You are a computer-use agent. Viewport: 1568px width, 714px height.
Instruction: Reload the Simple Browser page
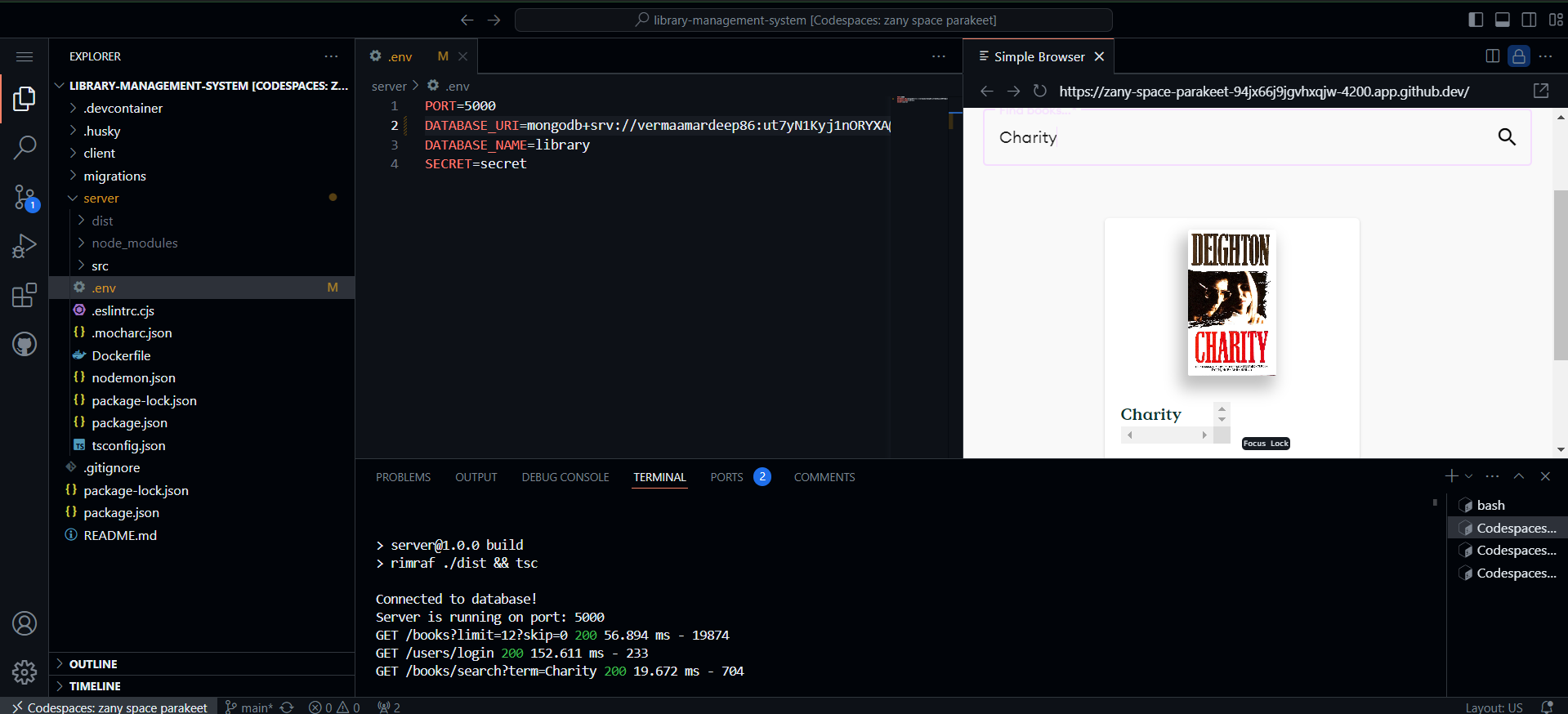(1039, 91)
